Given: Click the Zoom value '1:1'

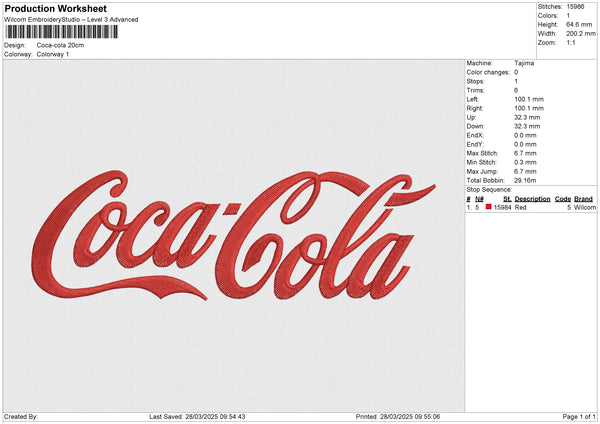Looking at the screenshot, I should tap(571, 42).
